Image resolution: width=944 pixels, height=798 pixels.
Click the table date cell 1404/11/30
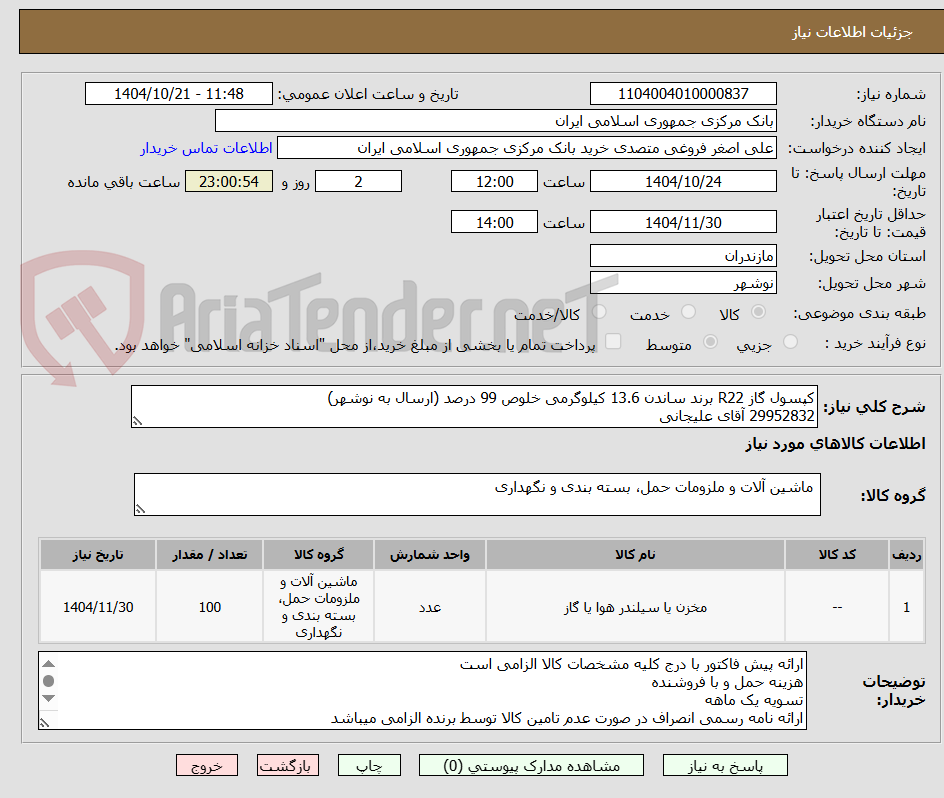(98, 607)
